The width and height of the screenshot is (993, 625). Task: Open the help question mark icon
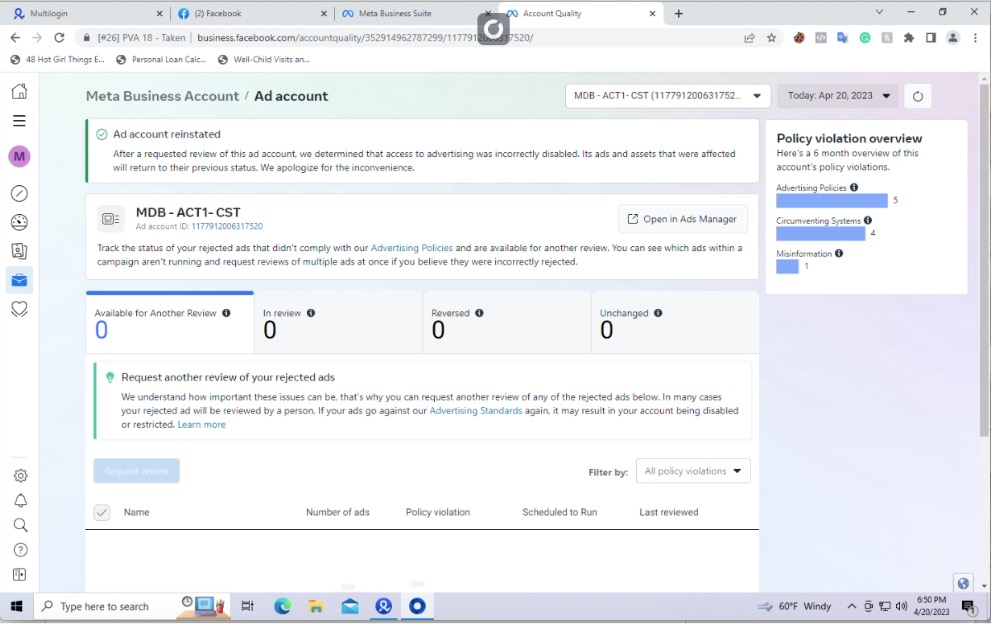click(x=20, y=550)
